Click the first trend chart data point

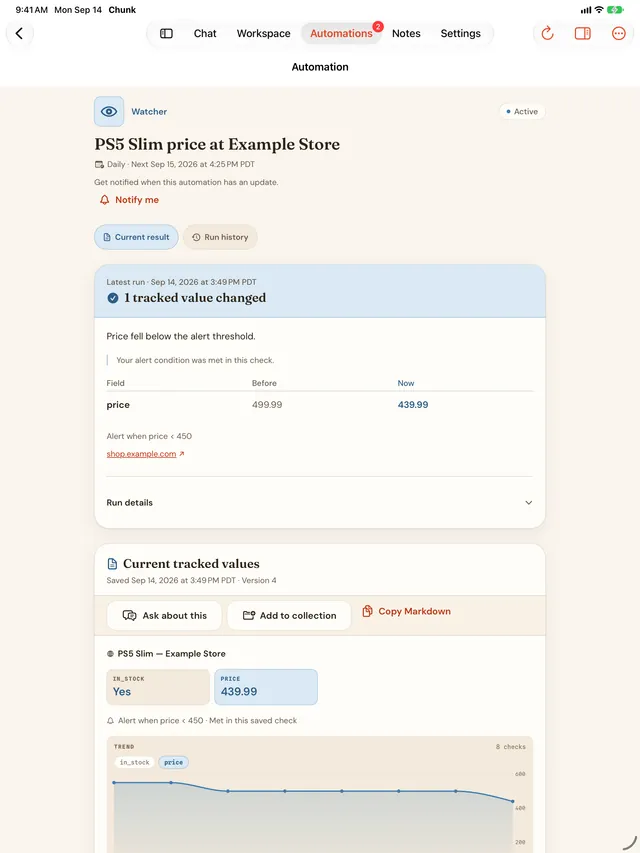pyautogui.click(x=114, y=783)
